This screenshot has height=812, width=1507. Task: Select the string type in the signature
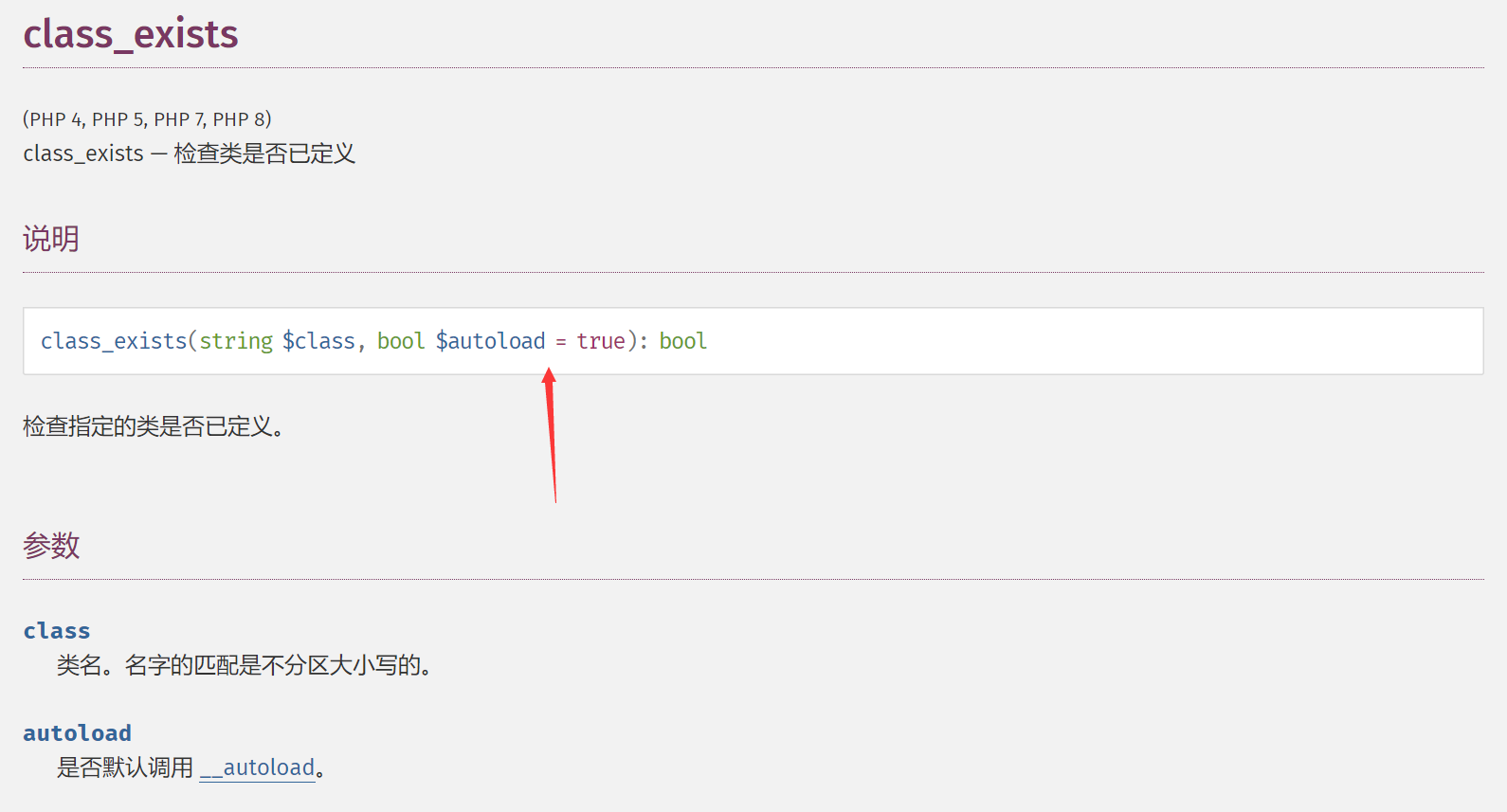tap(236, 341)
